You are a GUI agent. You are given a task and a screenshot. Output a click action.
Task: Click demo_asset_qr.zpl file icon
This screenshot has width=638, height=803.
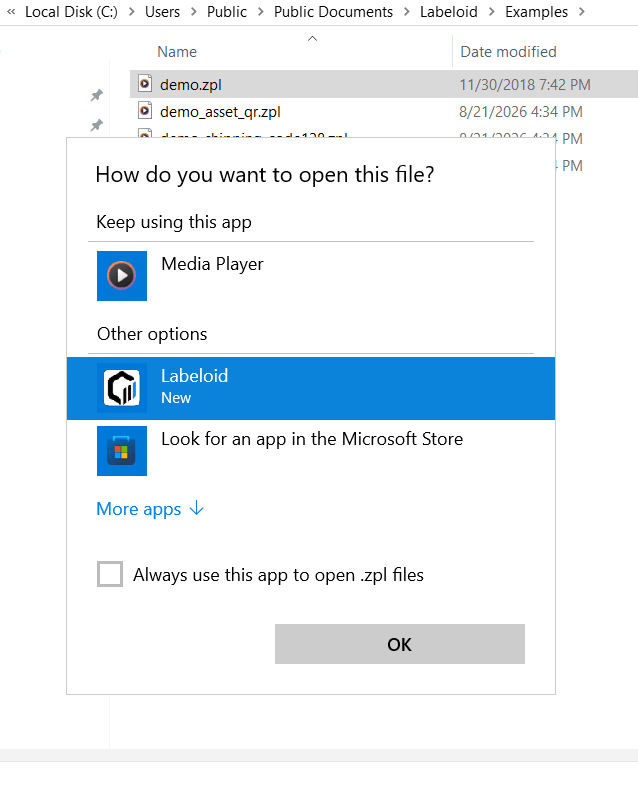tap(145, 110)
